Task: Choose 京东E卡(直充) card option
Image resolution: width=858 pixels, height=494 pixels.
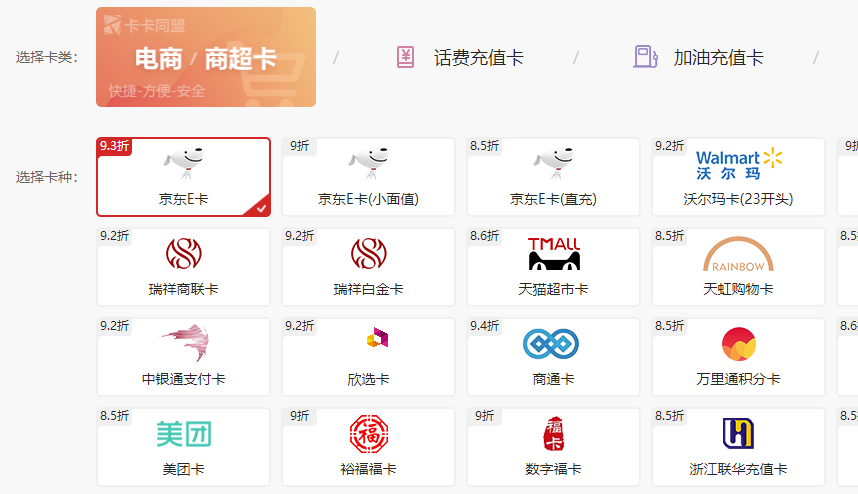Action: click(x=553, y=177)
